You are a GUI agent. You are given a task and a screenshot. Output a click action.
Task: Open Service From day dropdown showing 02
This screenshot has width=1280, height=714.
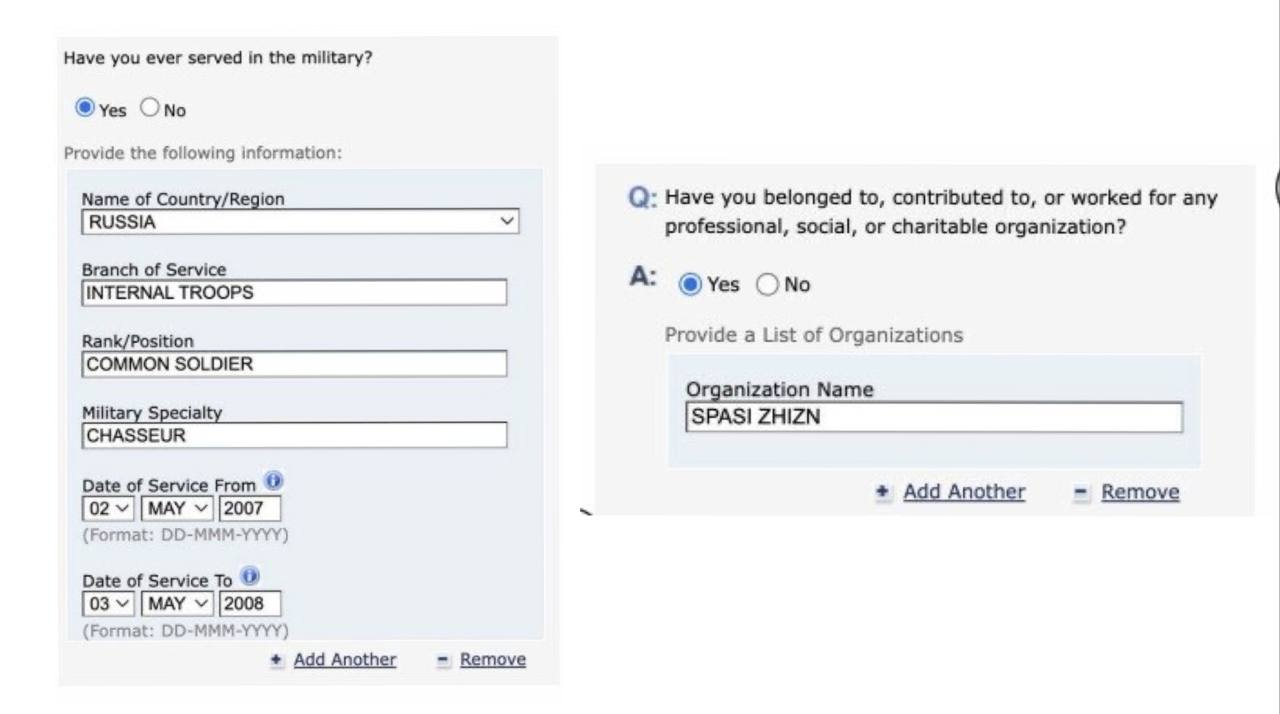(108, 508)
